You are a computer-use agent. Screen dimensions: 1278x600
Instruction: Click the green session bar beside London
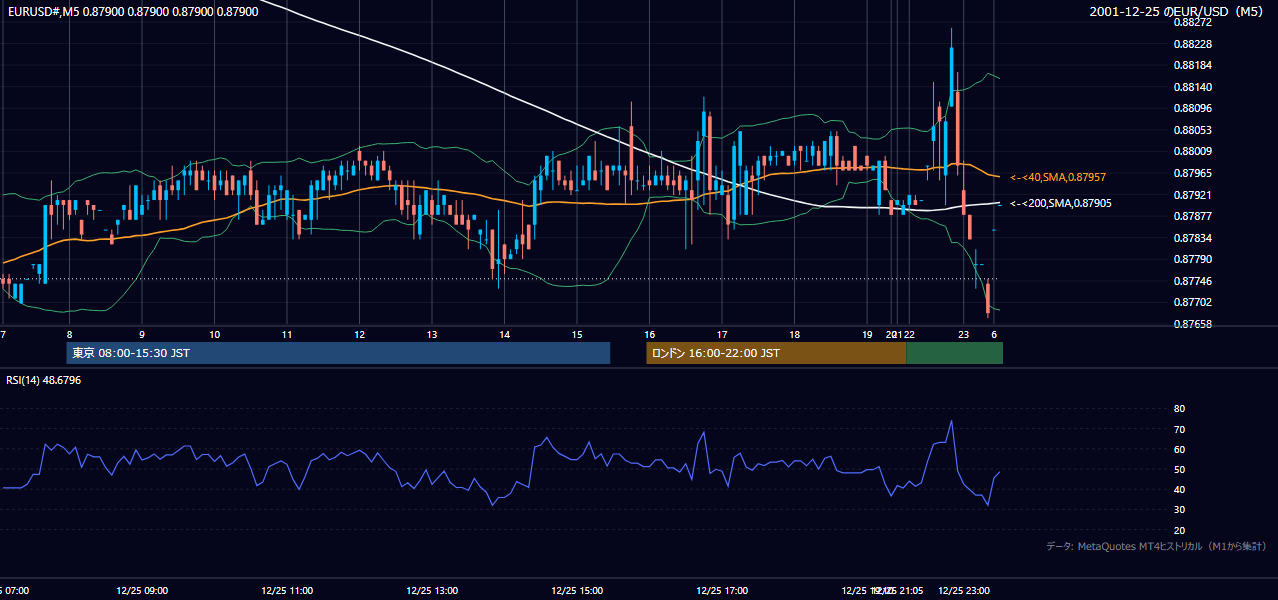tap(954, 353)
